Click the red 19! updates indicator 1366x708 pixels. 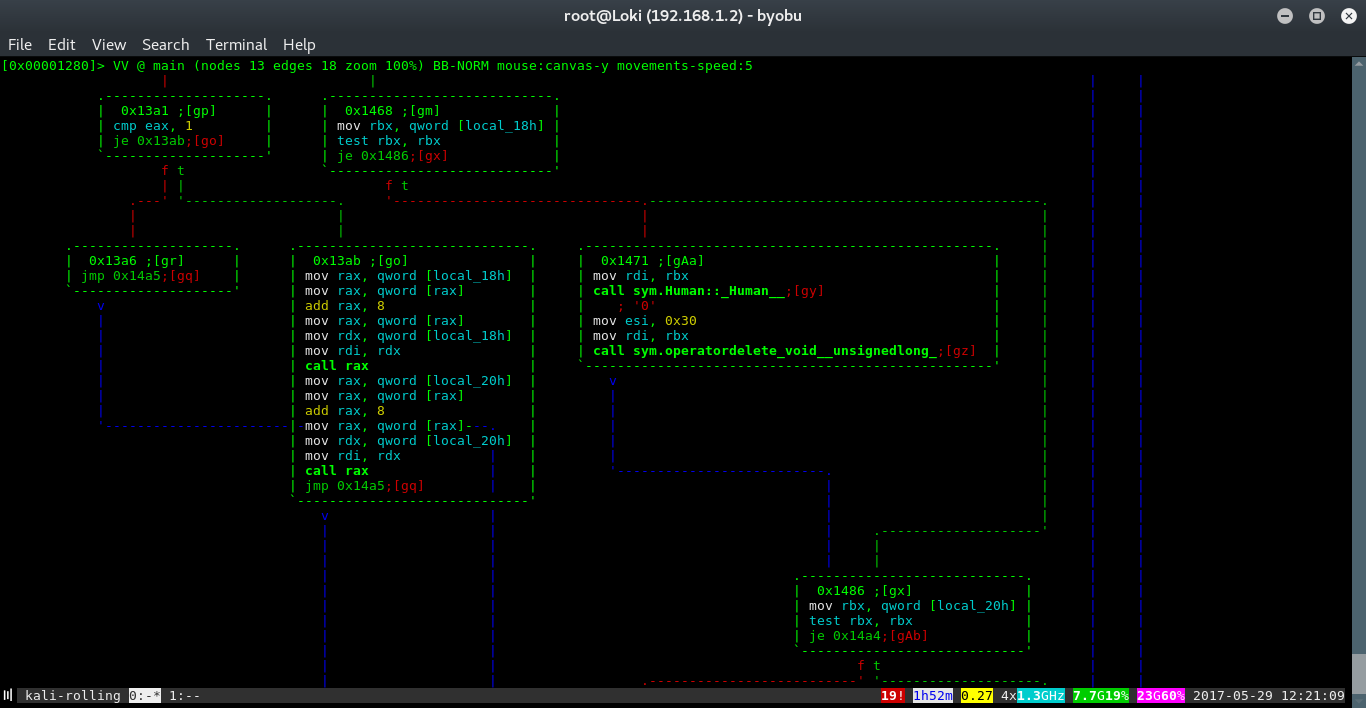[893, 695]
